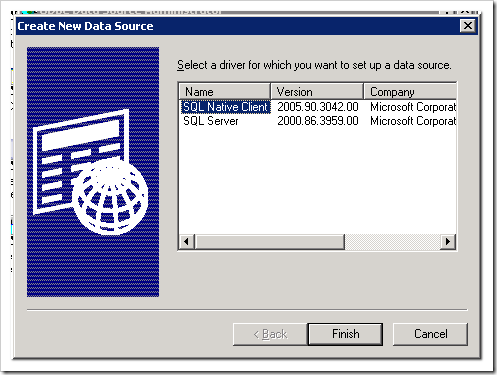The image size is (497, 375).
Task: Click the Name column header
Action: tap(225, 91)
